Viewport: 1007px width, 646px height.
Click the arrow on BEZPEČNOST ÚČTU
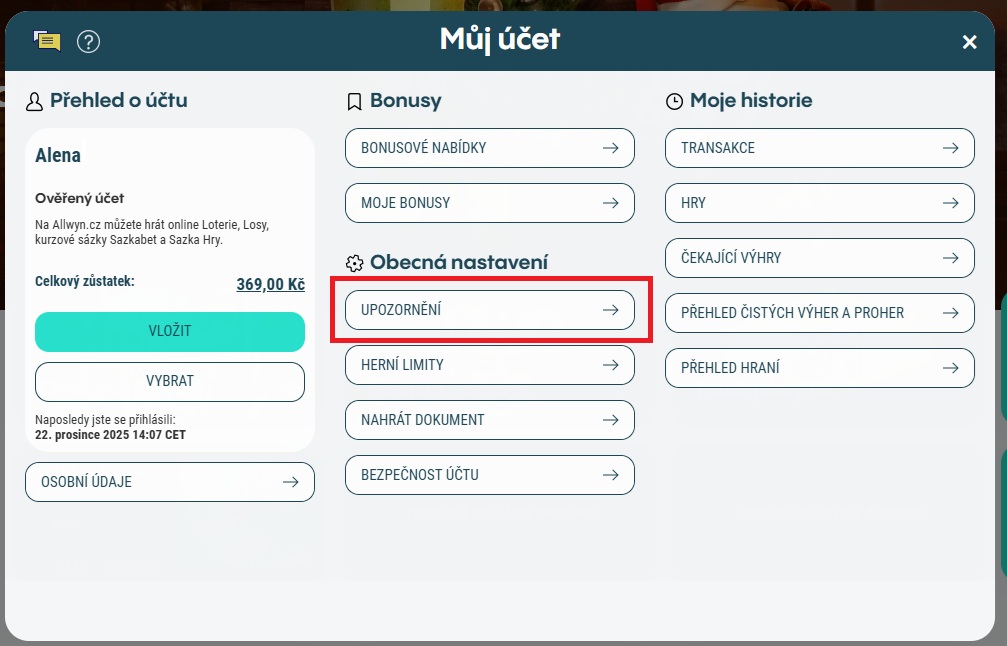pyautogui.click(x=610, y=475)
